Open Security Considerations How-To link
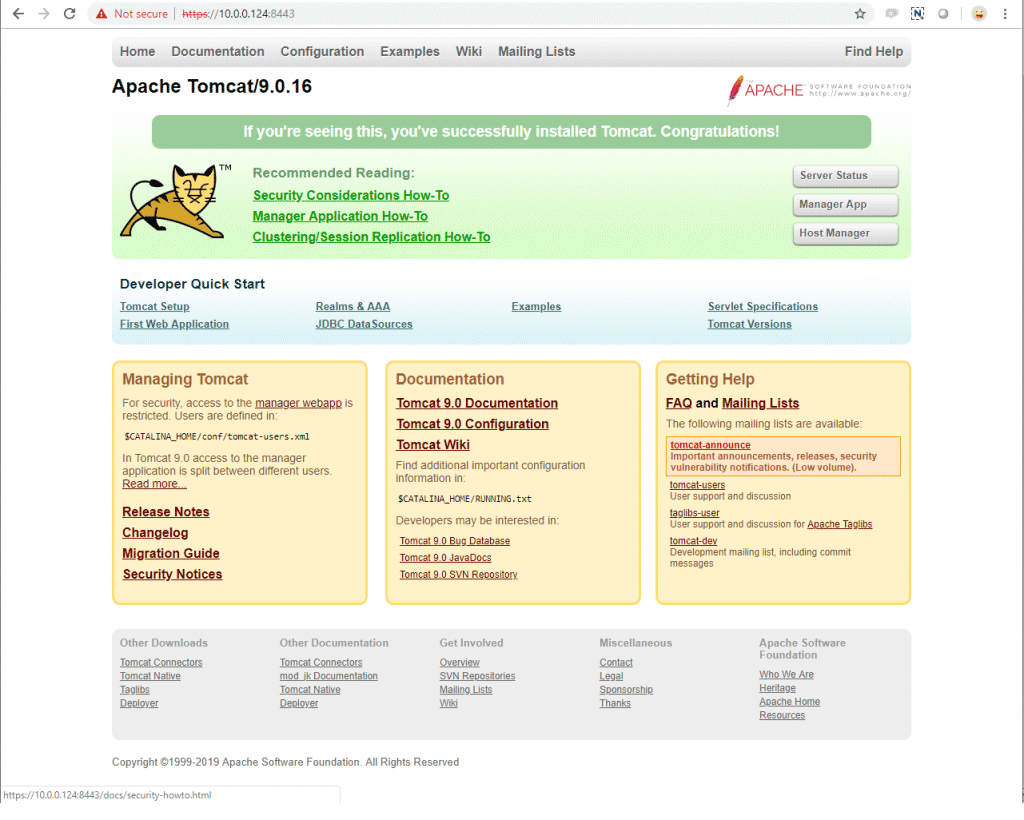The height and width of the screenshot is (820, 1024). coord(351,195)
